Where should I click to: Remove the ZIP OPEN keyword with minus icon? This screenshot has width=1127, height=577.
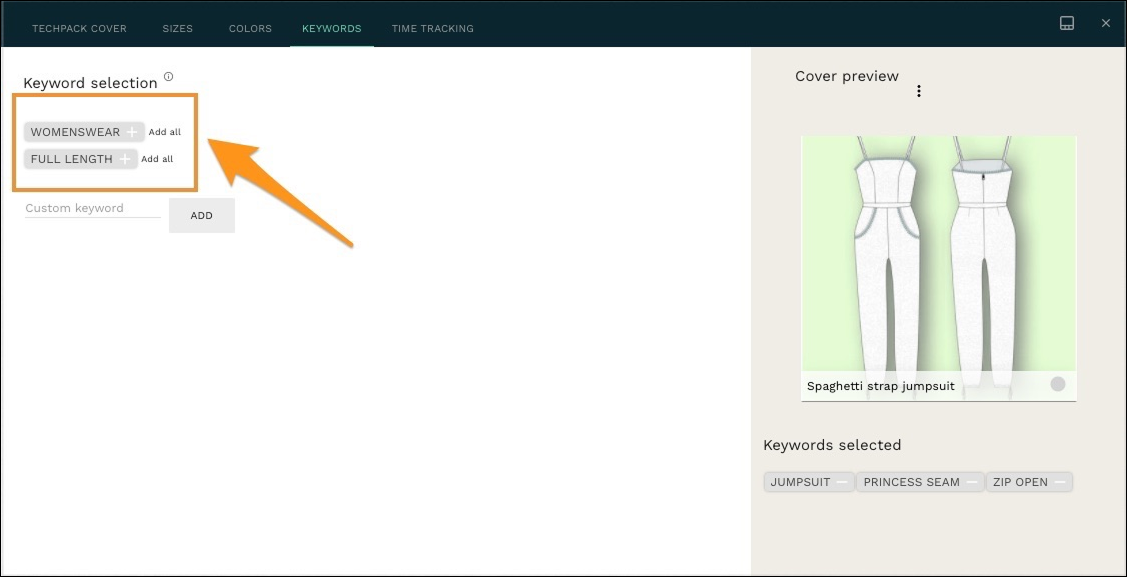1059,482
